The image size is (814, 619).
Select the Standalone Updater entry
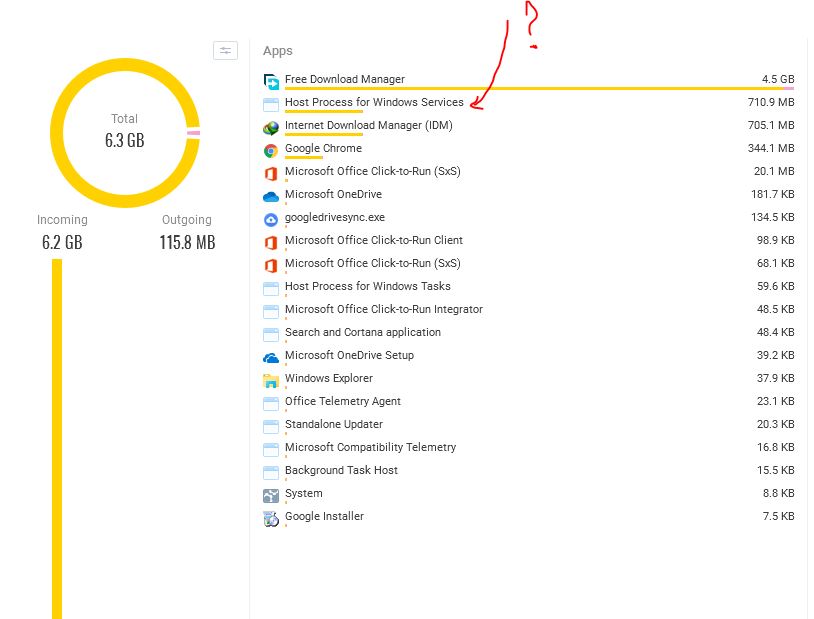coord(334,424)
